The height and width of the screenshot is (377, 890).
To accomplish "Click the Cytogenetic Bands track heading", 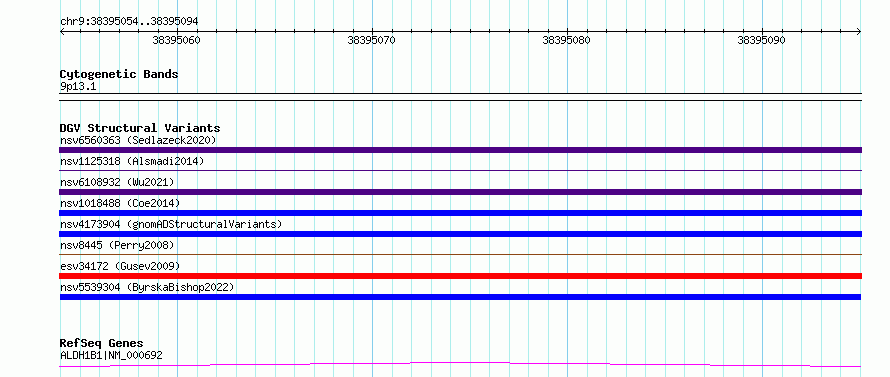I will (119, 74).
